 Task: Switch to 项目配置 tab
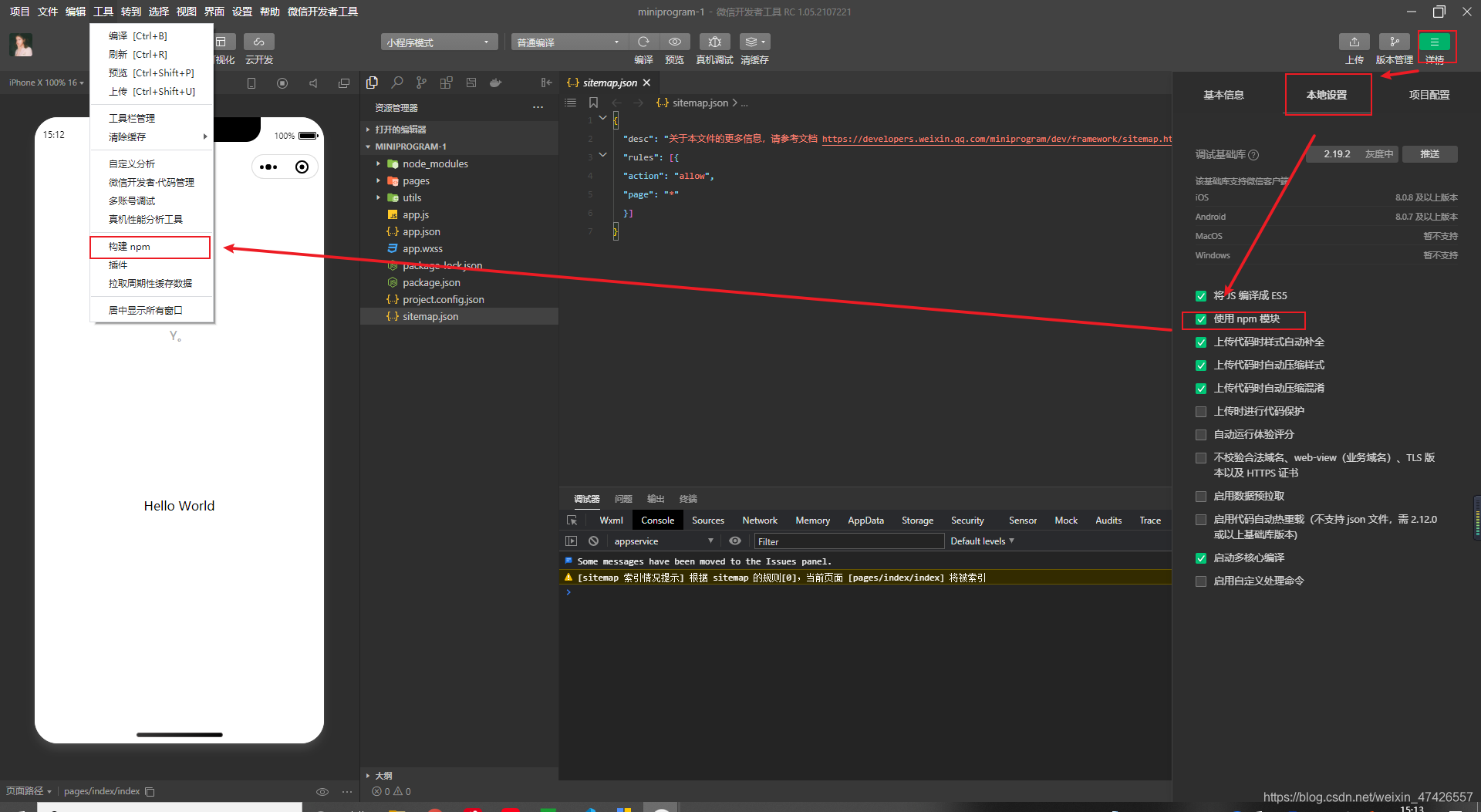point(1429,95)
